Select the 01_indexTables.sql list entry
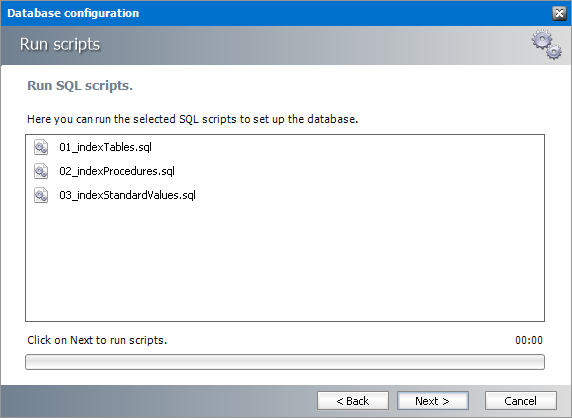The image size is (572, 418). pyautogui.click(x=105, y=147)
